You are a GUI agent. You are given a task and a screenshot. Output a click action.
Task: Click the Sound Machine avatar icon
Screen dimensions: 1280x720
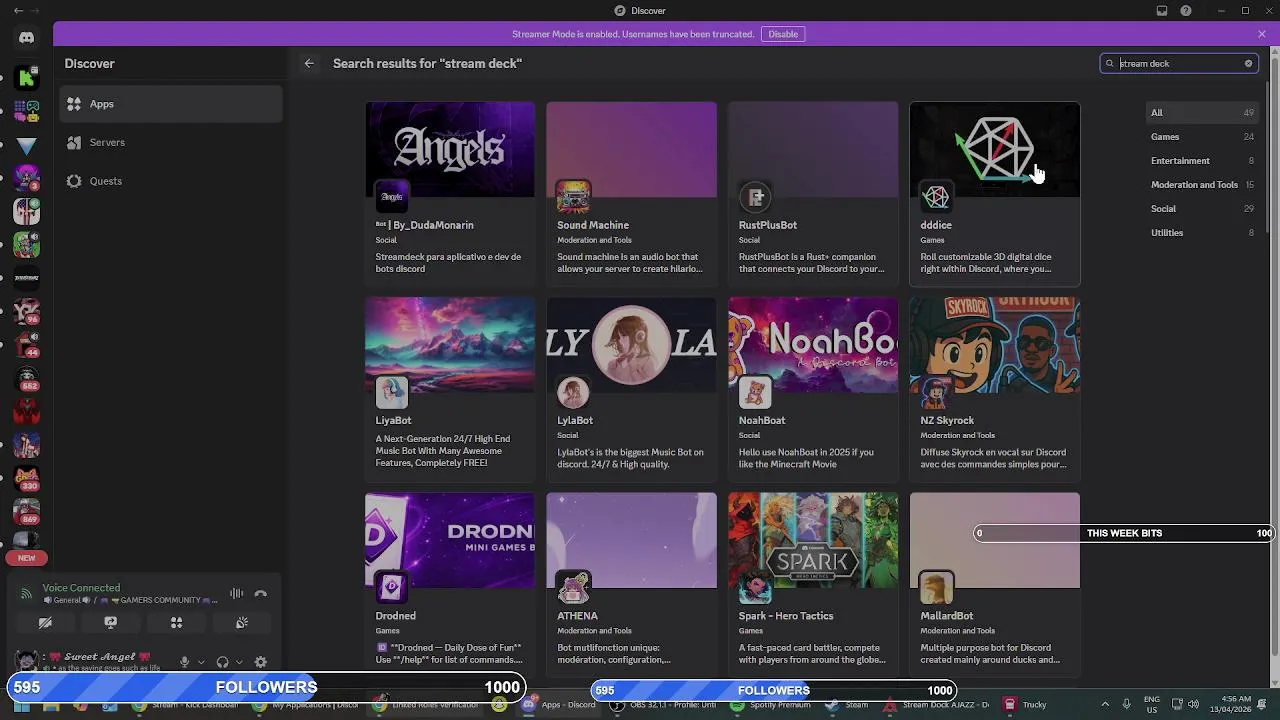[574, 197]
